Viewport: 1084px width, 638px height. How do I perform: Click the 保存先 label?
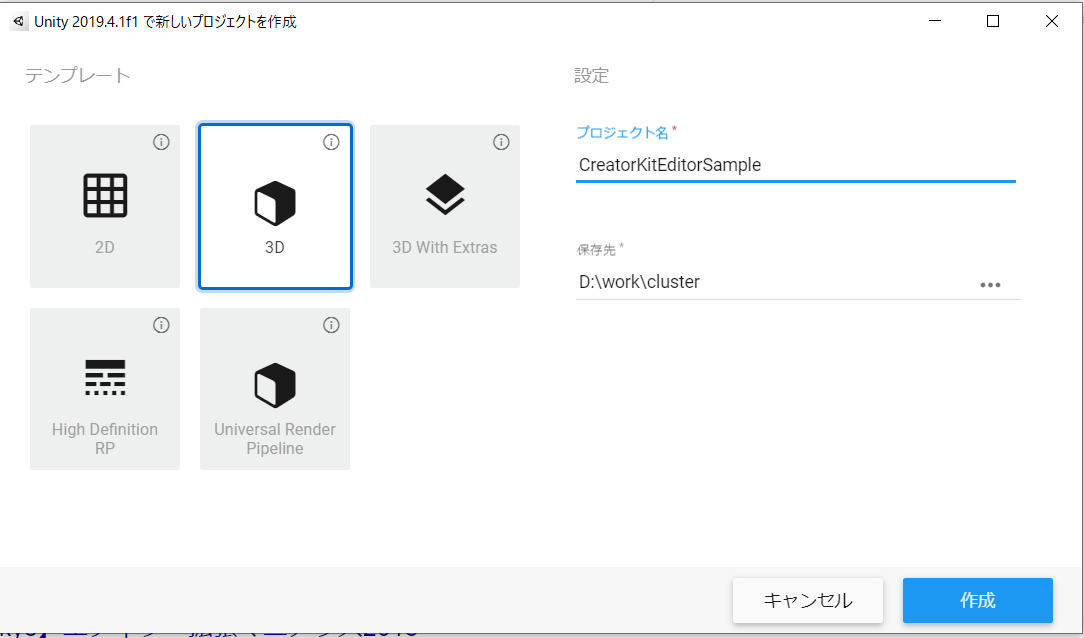596,250
